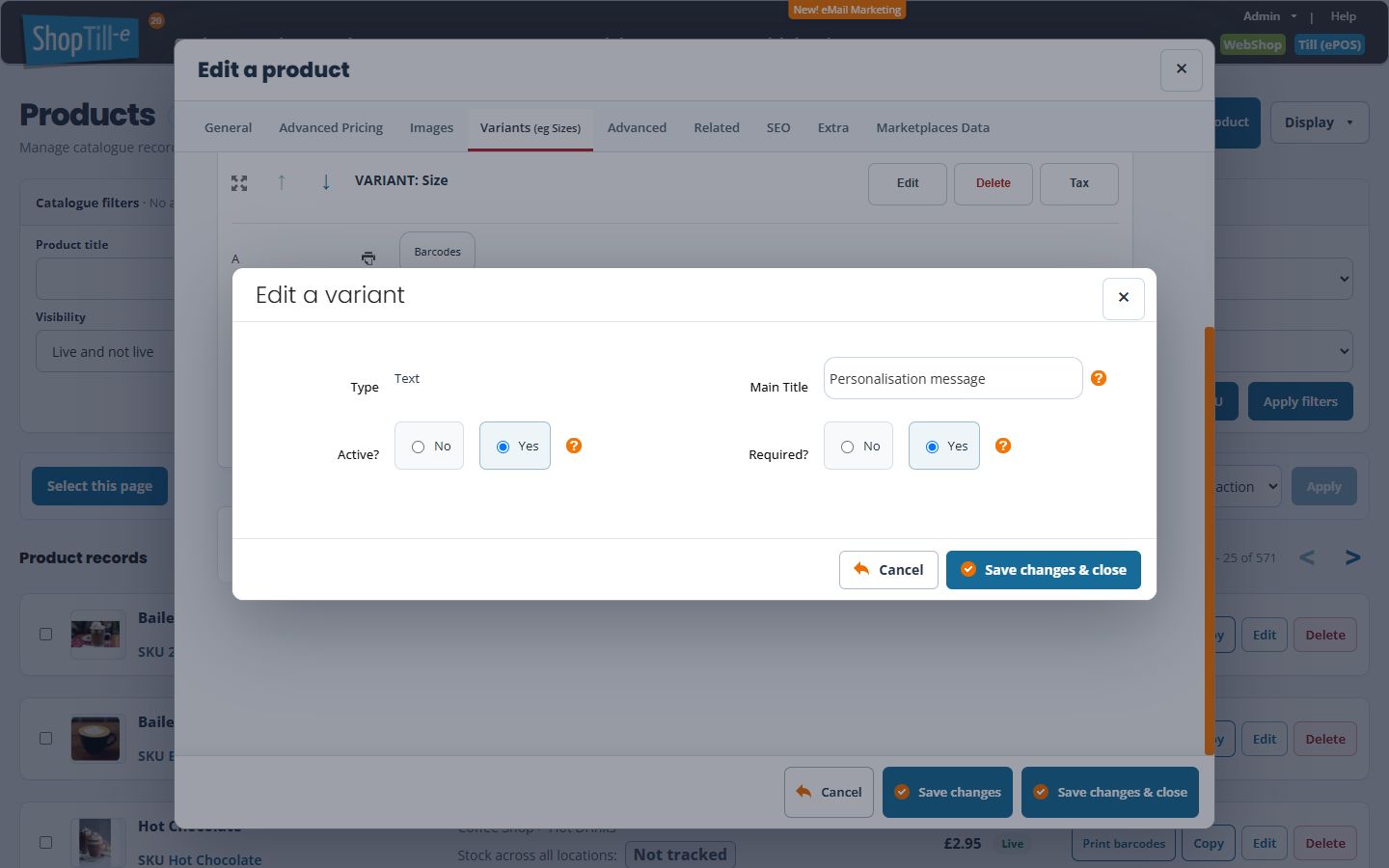Image resolution: width=1389 pixels, height=868 pixels.
Task: Go to previous page of product records
Action: (1307, 557)
